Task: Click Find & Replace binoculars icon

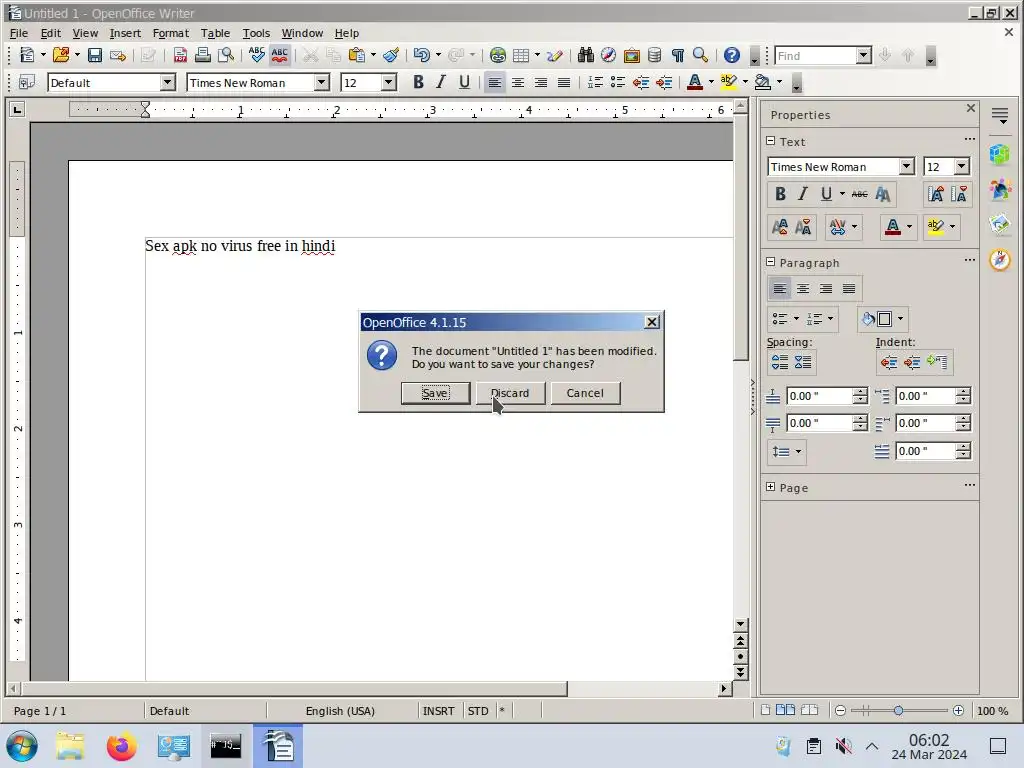Action: click(x=586, y=56)
